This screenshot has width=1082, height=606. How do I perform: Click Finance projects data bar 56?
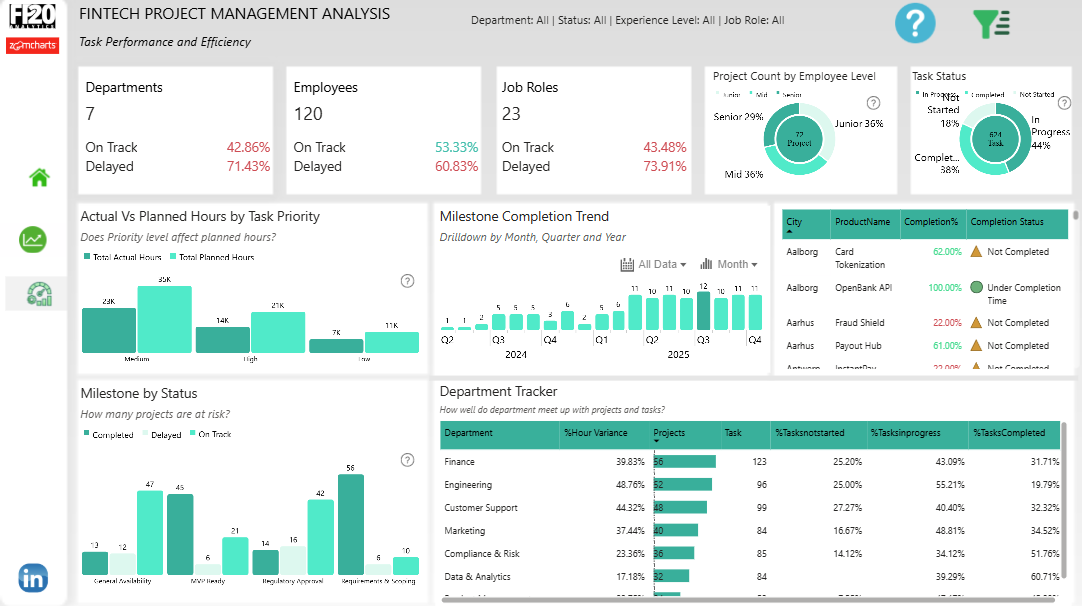[x=685, y=462]
